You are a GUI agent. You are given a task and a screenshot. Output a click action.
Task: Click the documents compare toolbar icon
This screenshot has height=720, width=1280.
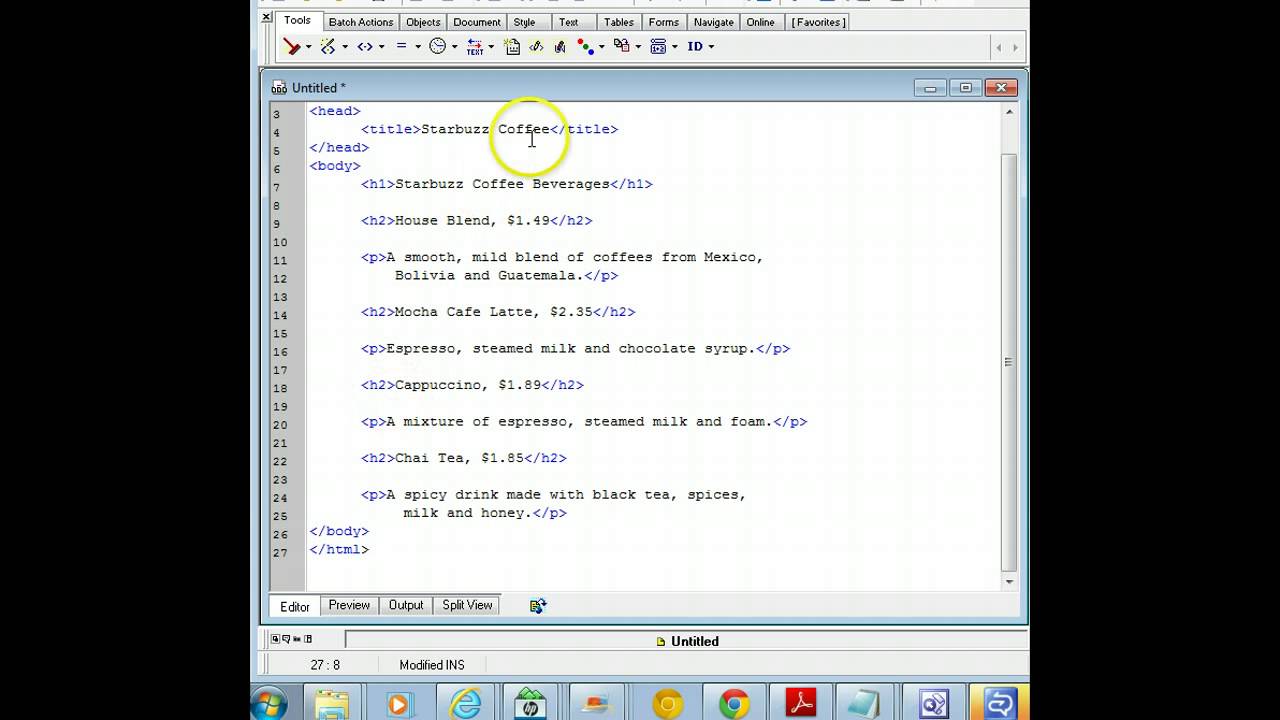tap(621, 46)
